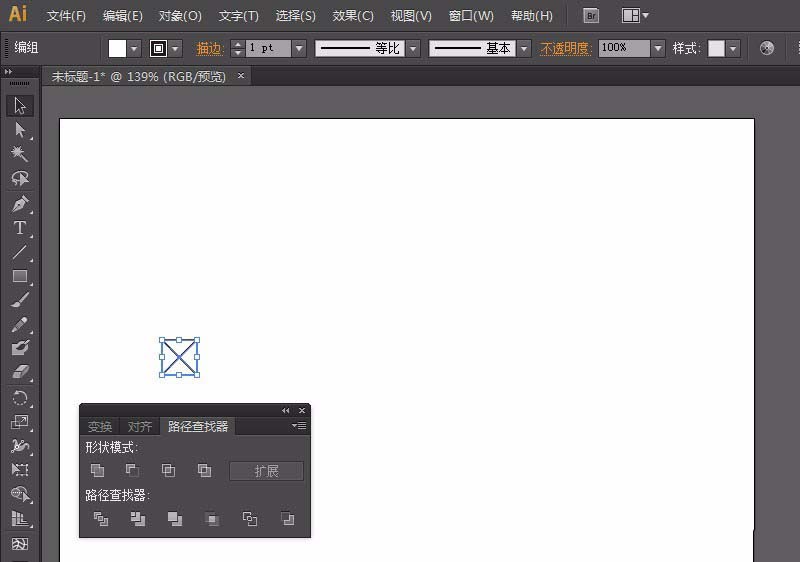
Task: Open the 文件(F) menu
Action: coord(66,16)
